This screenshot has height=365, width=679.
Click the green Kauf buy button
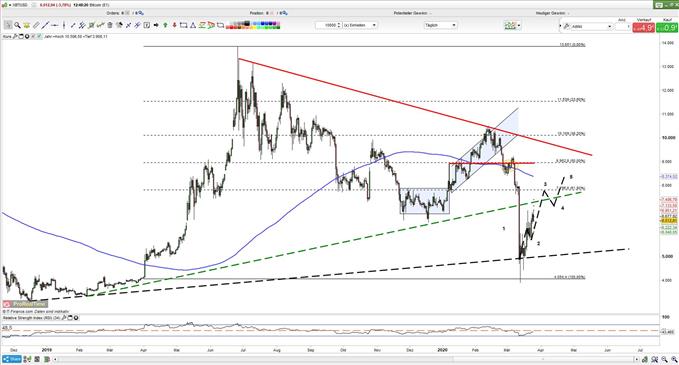(667, 27)
